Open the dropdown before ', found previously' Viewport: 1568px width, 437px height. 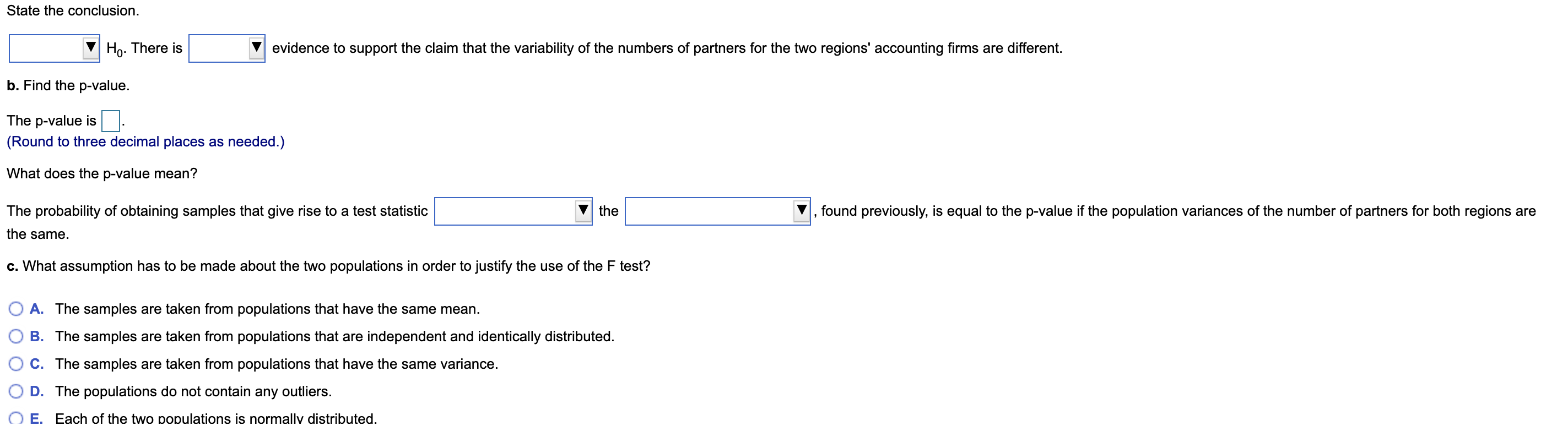[716, 211]
